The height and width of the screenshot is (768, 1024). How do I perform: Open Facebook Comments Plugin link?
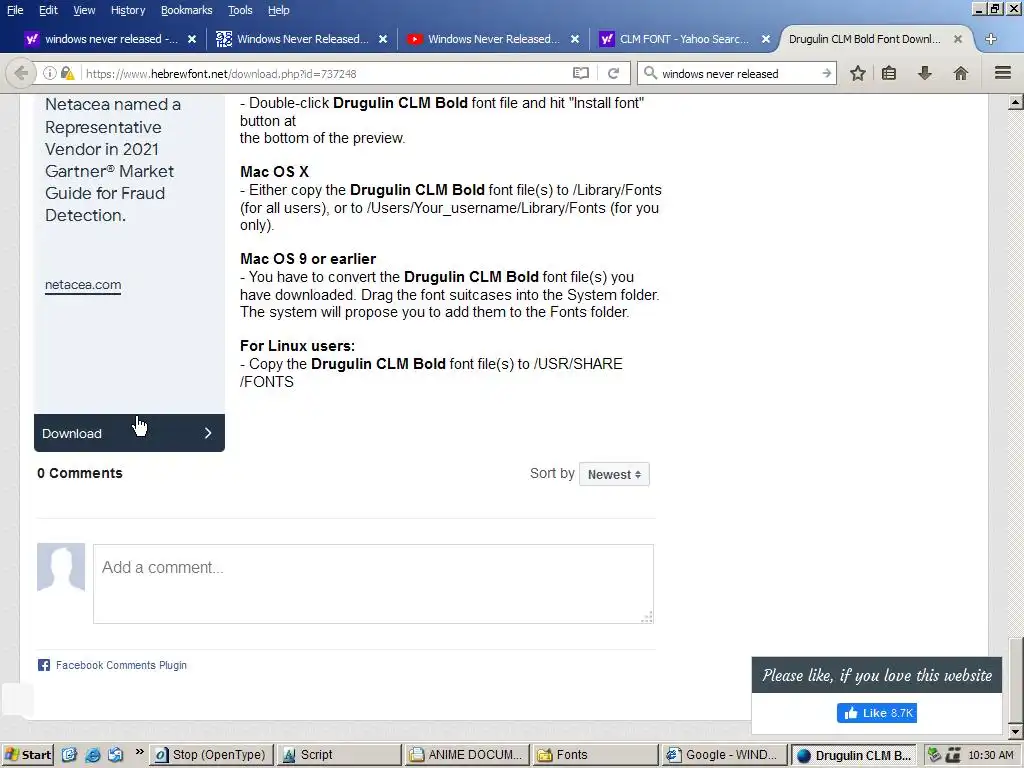[121, 665]
